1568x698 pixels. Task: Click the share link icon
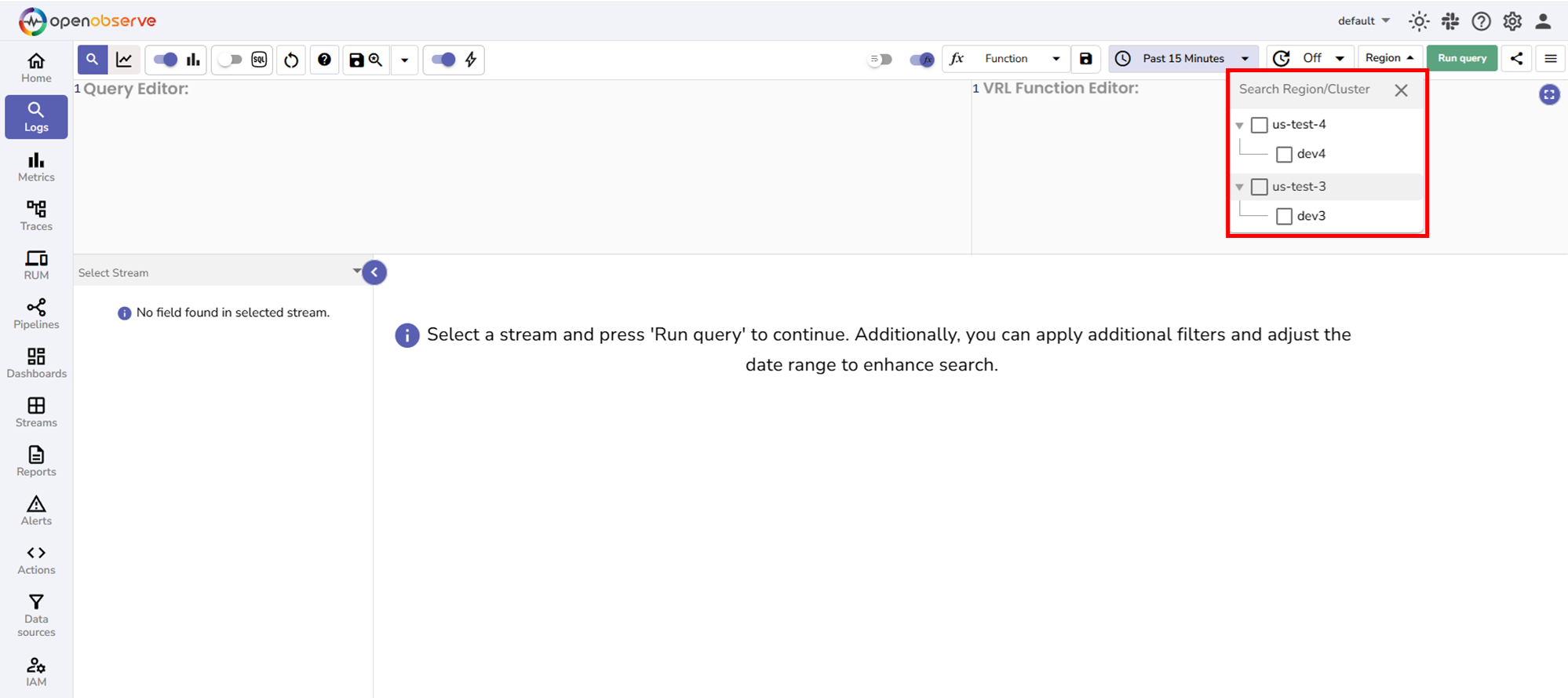tap(1516, 59)
